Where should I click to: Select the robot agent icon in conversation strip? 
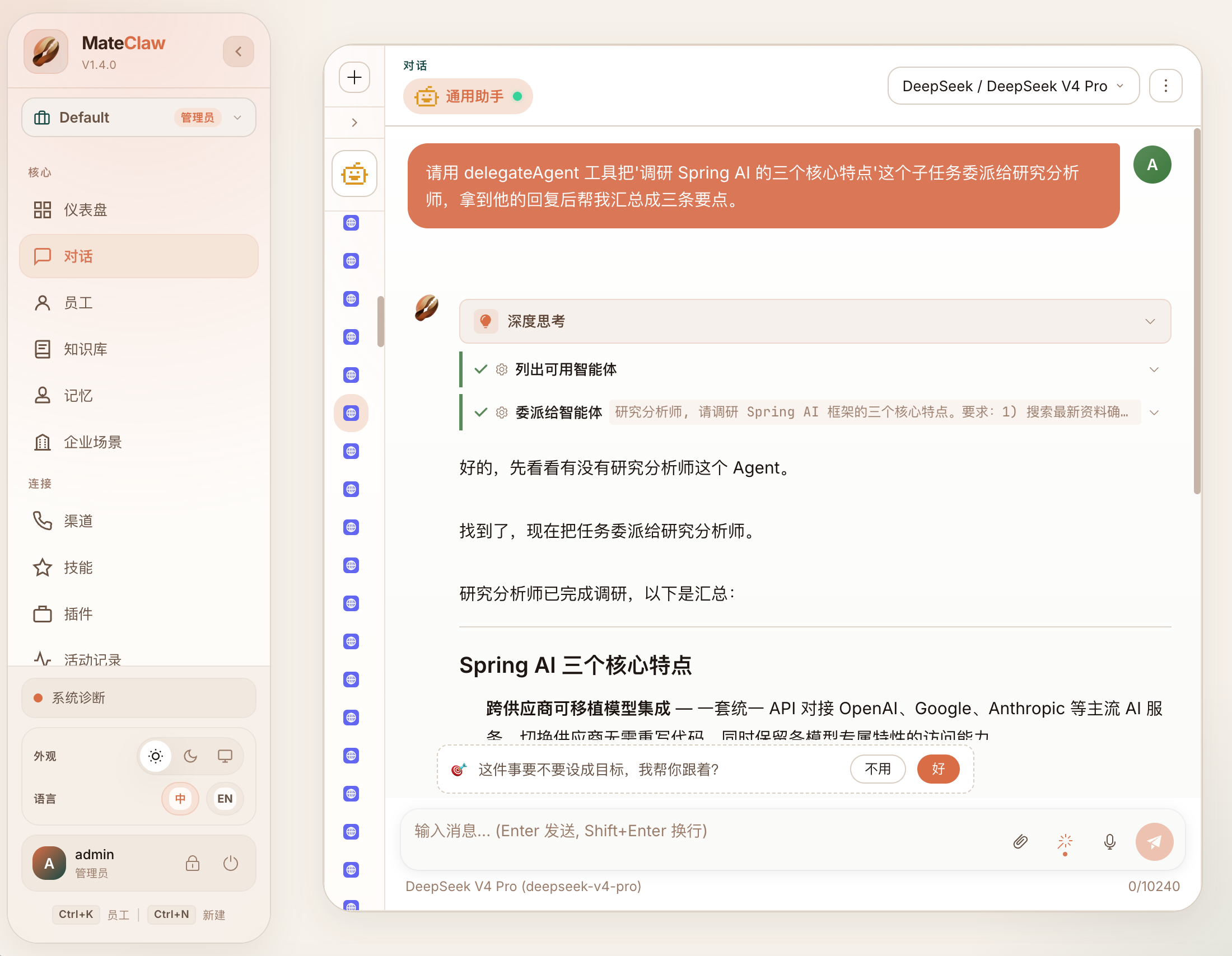click(x=354, y=174)
